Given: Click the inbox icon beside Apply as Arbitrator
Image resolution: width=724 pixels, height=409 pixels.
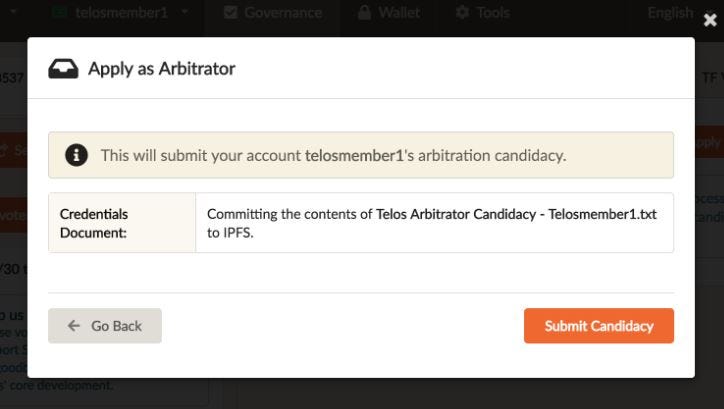Looking at the screenshot, I should click(x=63, y=69).
